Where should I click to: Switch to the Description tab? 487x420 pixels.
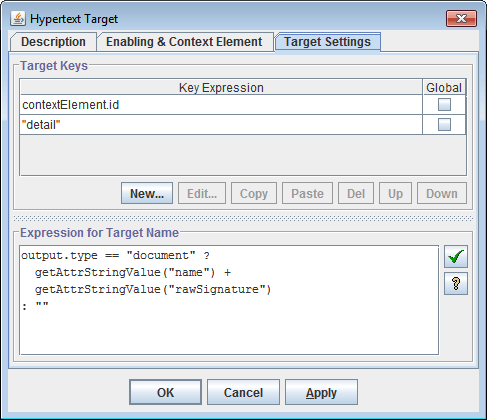click(53, 42)
